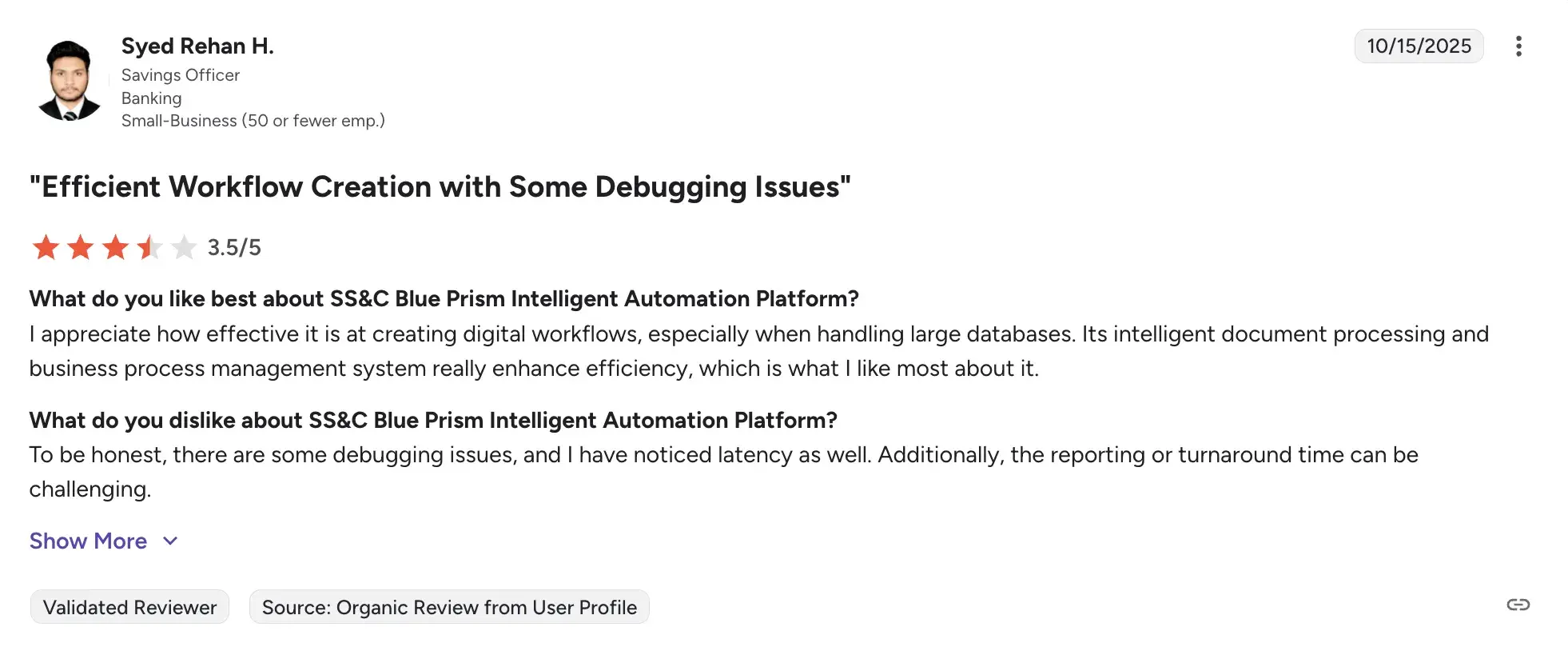Click the Show More link
This screenshot has width=1568, height=651.
tap(88, 541)
